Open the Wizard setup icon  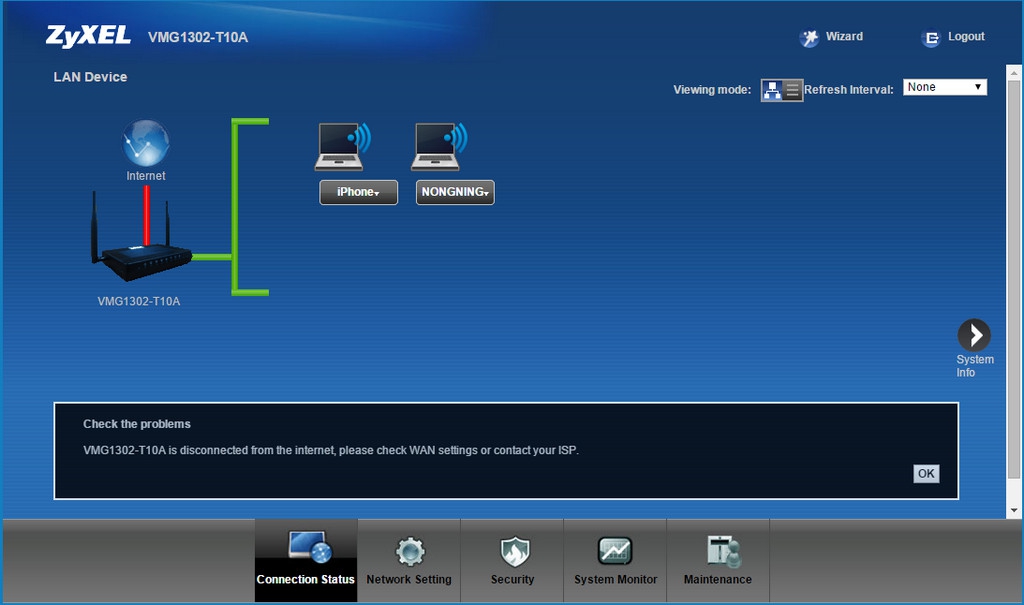pyautogui.click(x=810, y=38)
